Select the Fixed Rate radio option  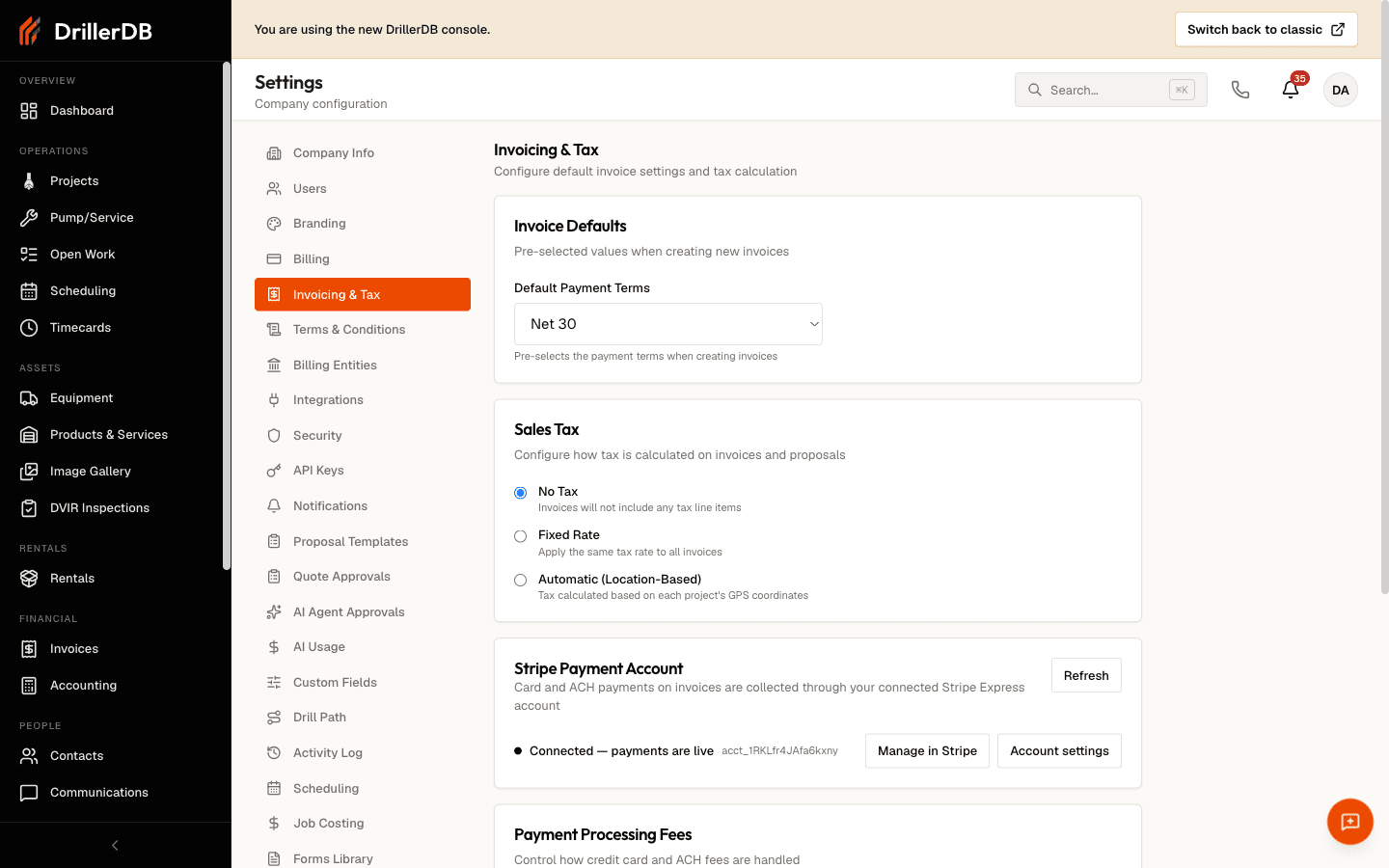click(521, 536)
